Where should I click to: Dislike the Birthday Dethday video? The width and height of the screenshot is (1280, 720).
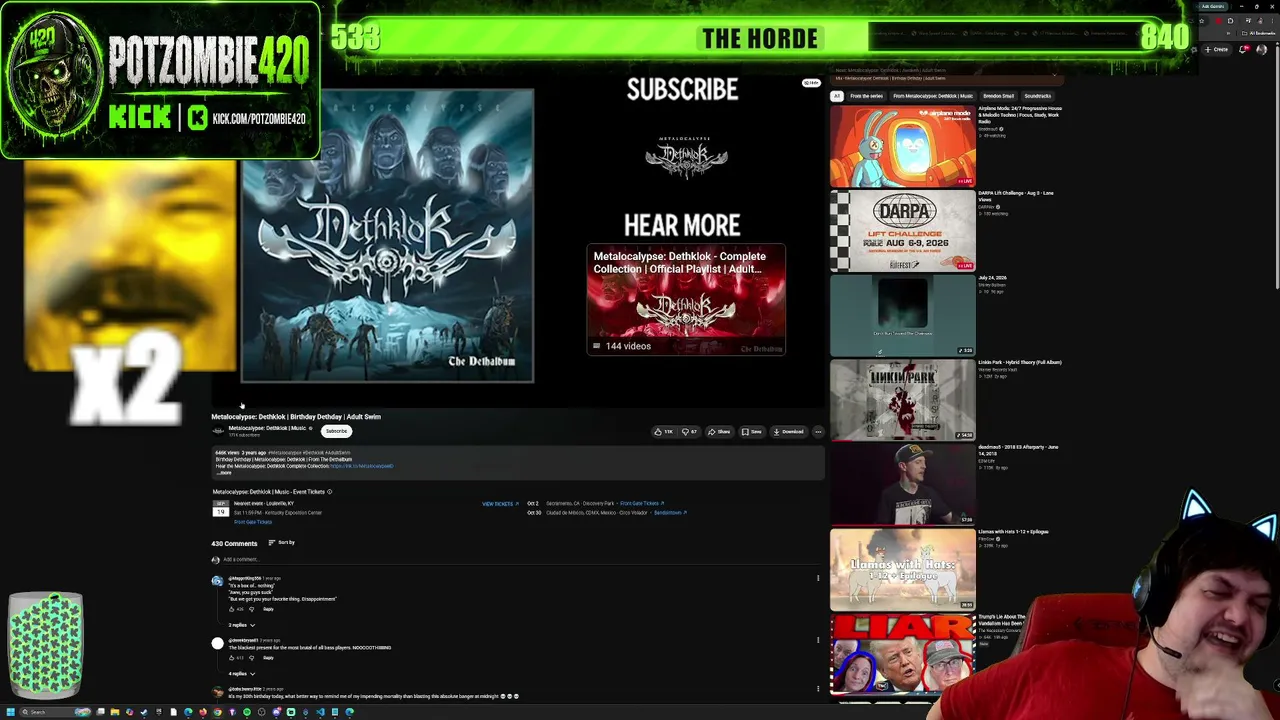pyautogui.click(x=689, y=432)
